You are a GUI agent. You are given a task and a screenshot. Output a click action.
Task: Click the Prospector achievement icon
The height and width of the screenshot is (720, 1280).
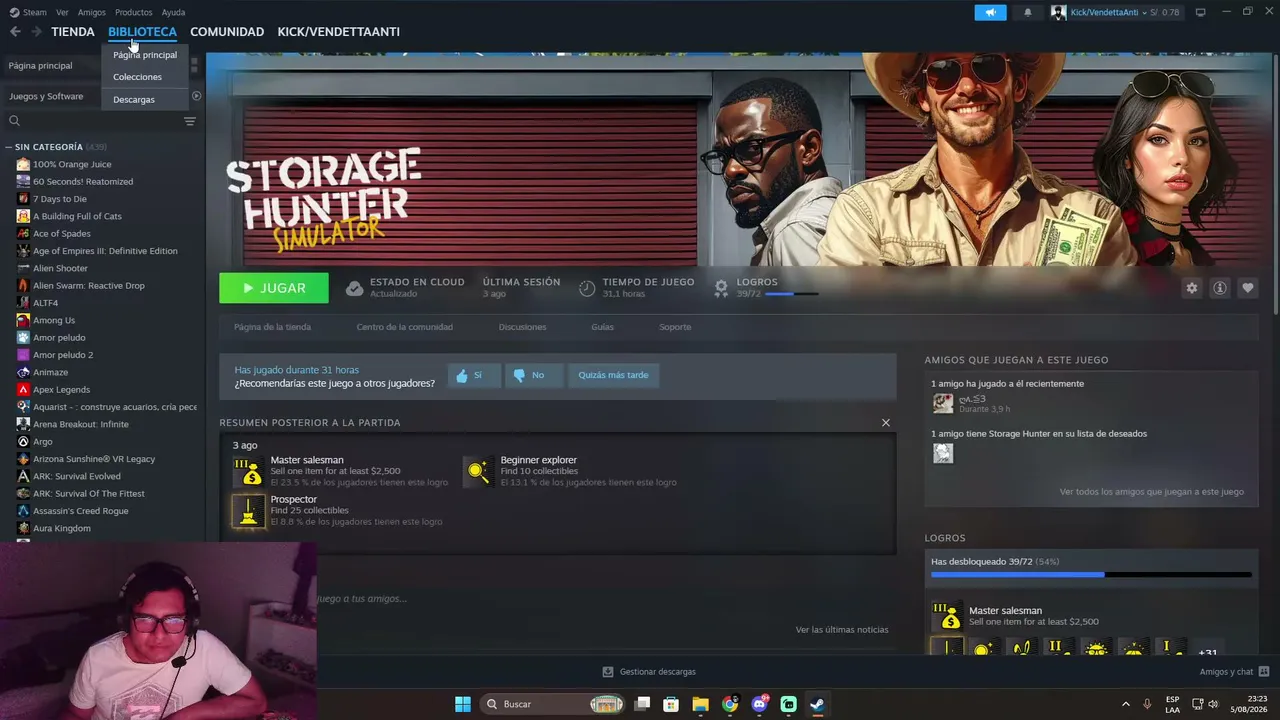coord(249,510)
